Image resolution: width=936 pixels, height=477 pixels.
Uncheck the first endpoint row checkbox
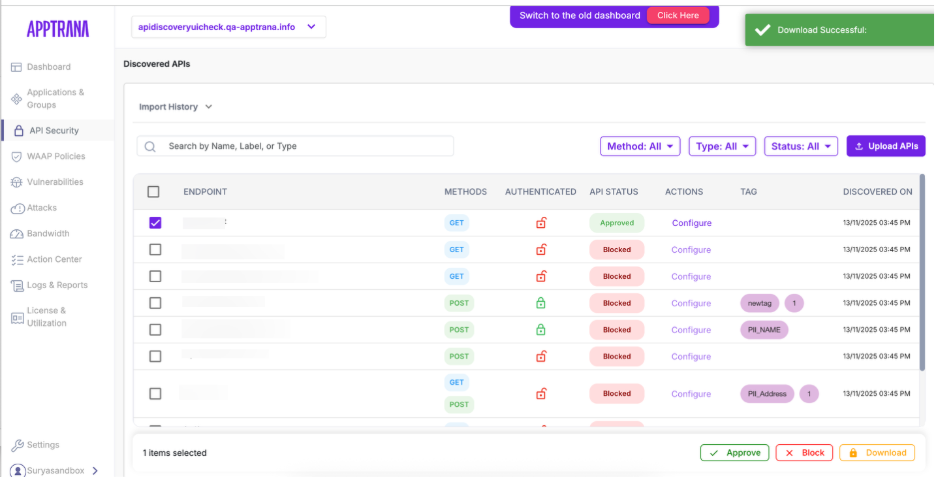[x=155, y=223]
